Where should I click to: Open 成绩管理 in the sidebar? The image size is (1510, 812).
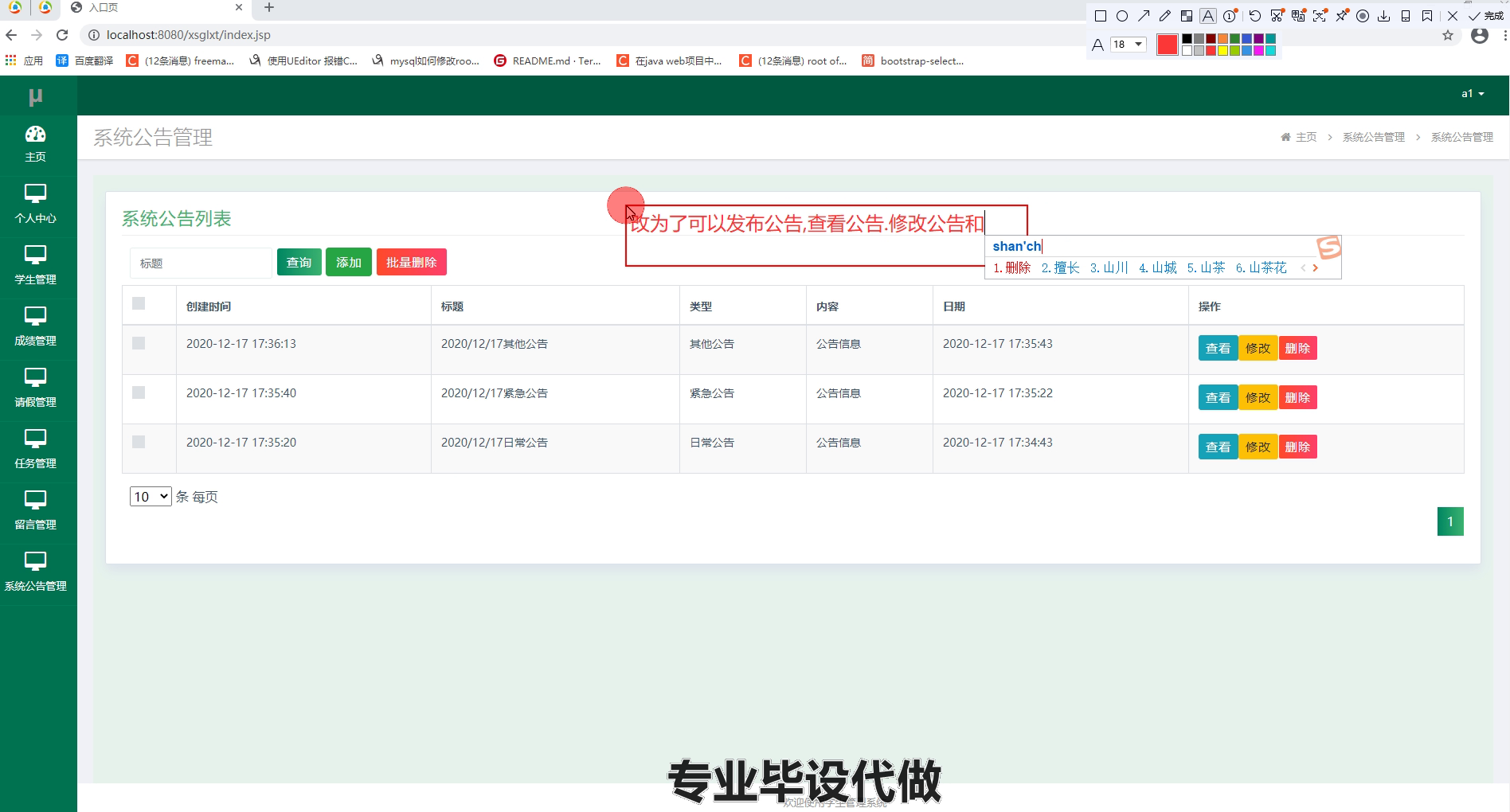click(x=36, y=327)
